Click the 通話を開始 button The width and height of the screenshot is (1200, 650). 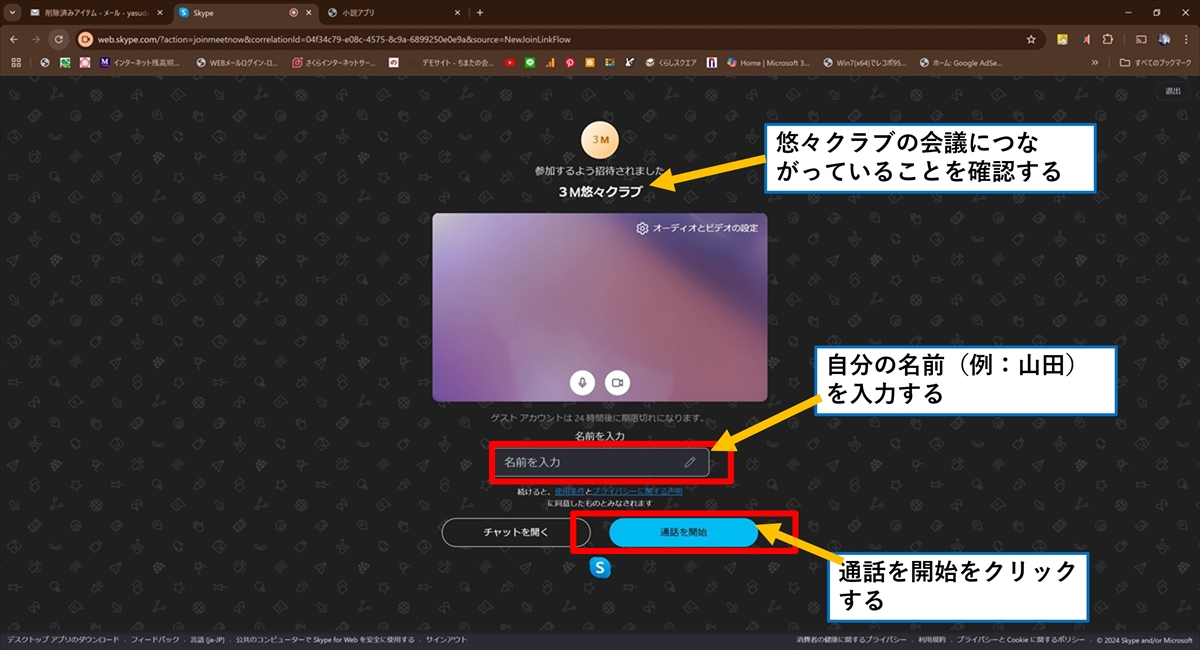pos(683,533)
